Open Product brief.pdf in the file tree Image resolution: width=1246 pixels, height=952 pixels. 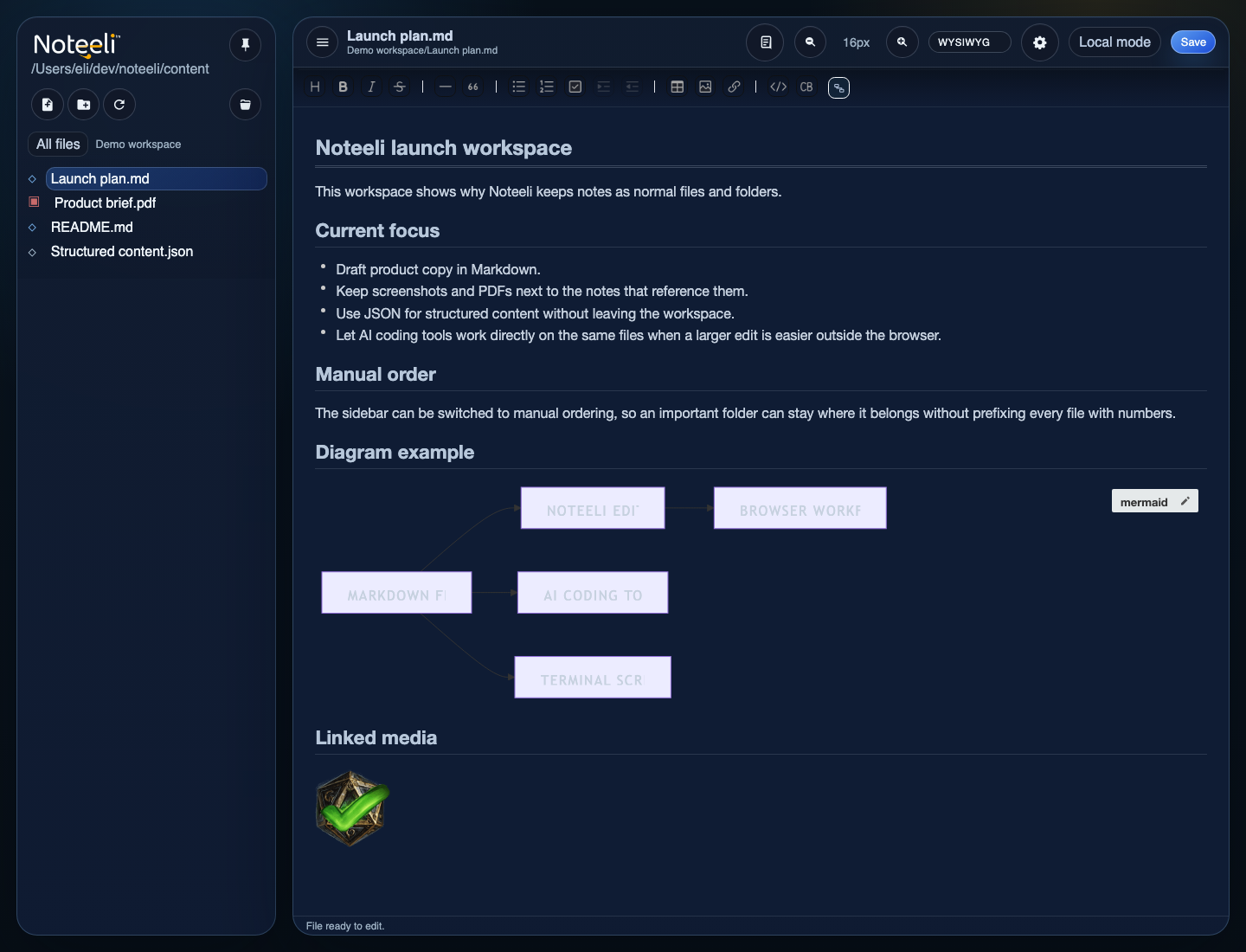(105, 203)
